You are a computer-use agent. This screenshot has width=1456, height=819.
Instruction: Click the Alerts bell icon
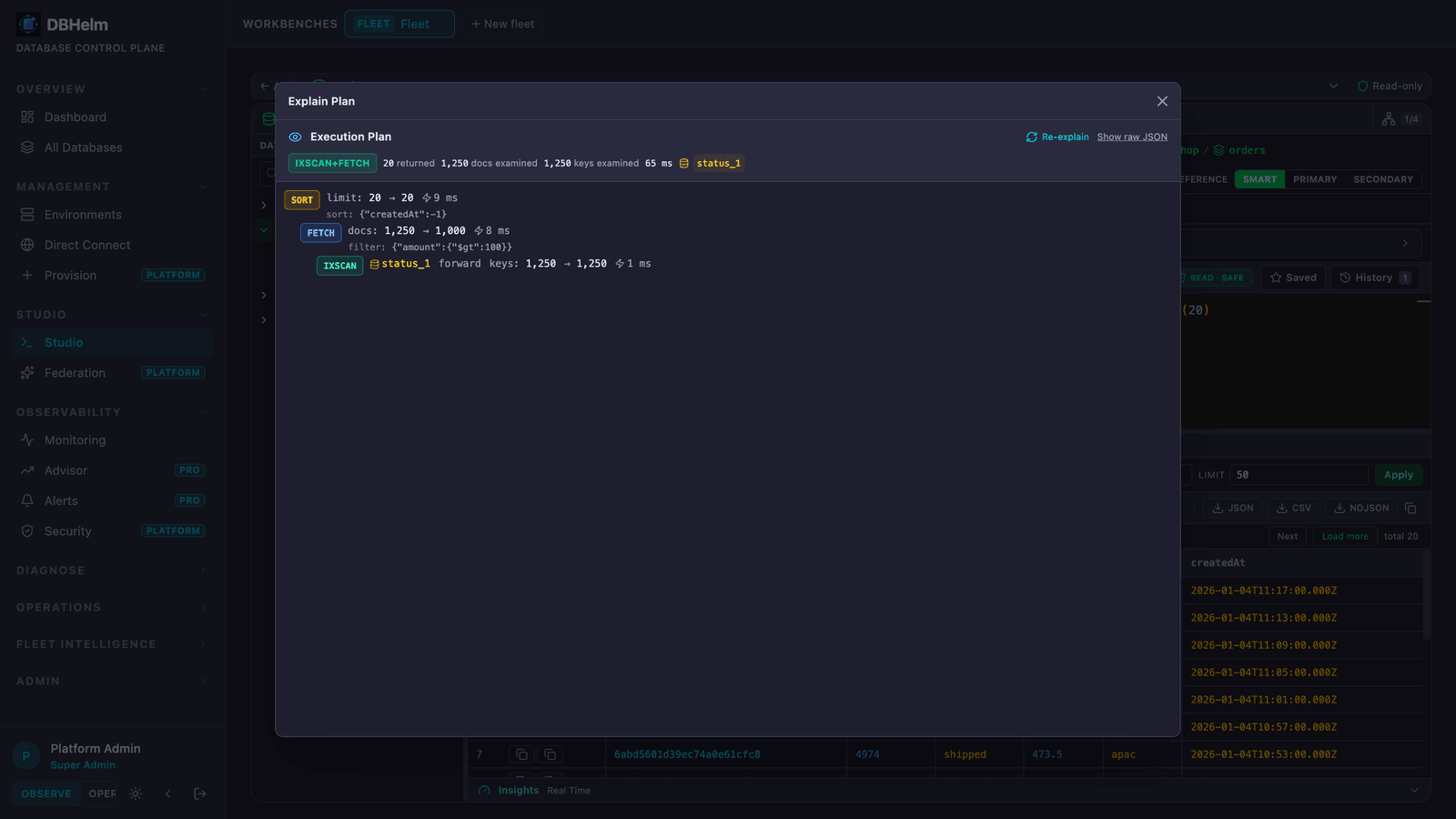tap(27, 500)
